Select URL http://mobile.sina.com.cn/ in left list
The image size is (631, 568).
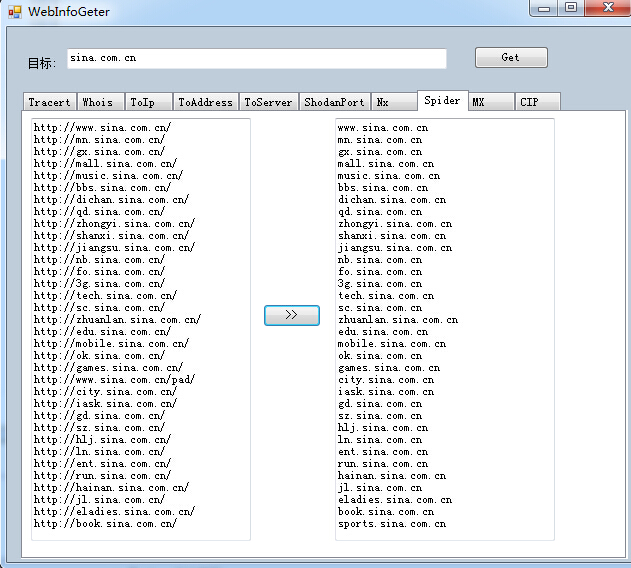[111, 344]
